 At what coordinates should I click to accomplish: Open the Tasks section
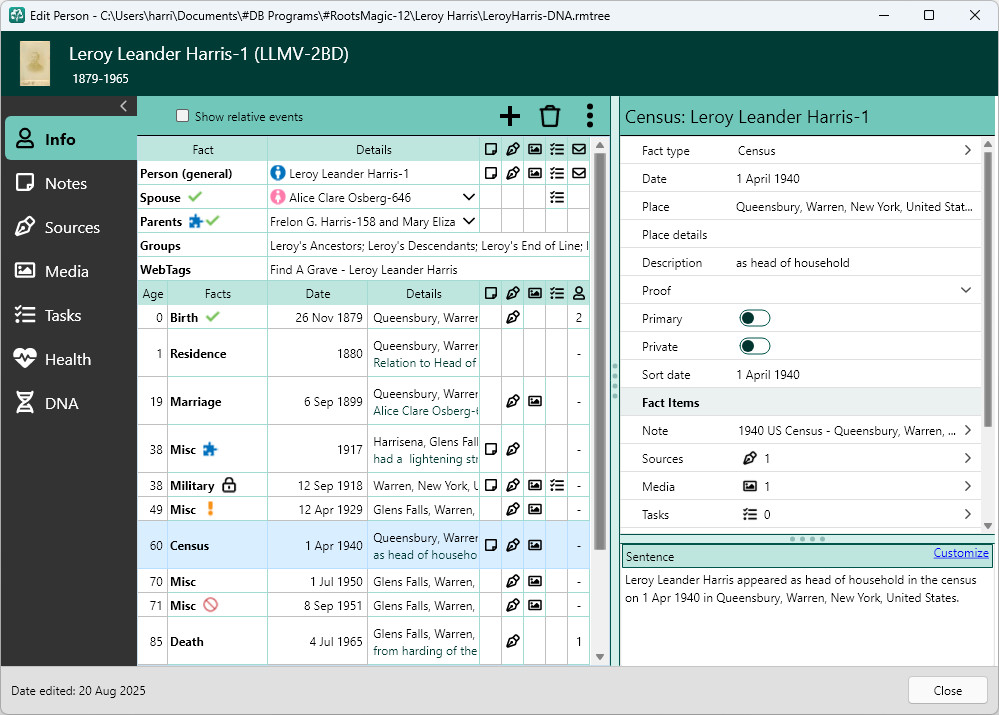coord(69,315)
